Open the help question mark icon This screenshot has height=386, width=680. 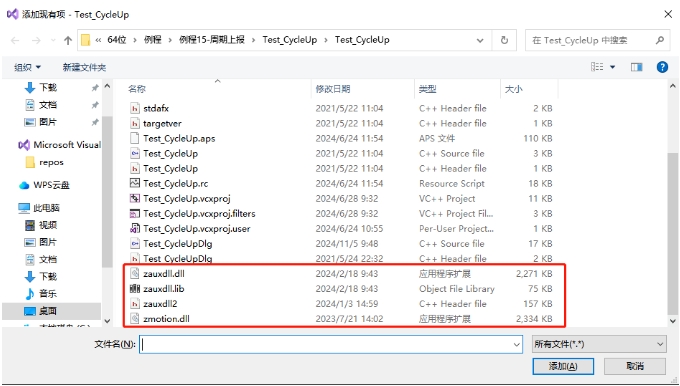[x=662, y=67]
